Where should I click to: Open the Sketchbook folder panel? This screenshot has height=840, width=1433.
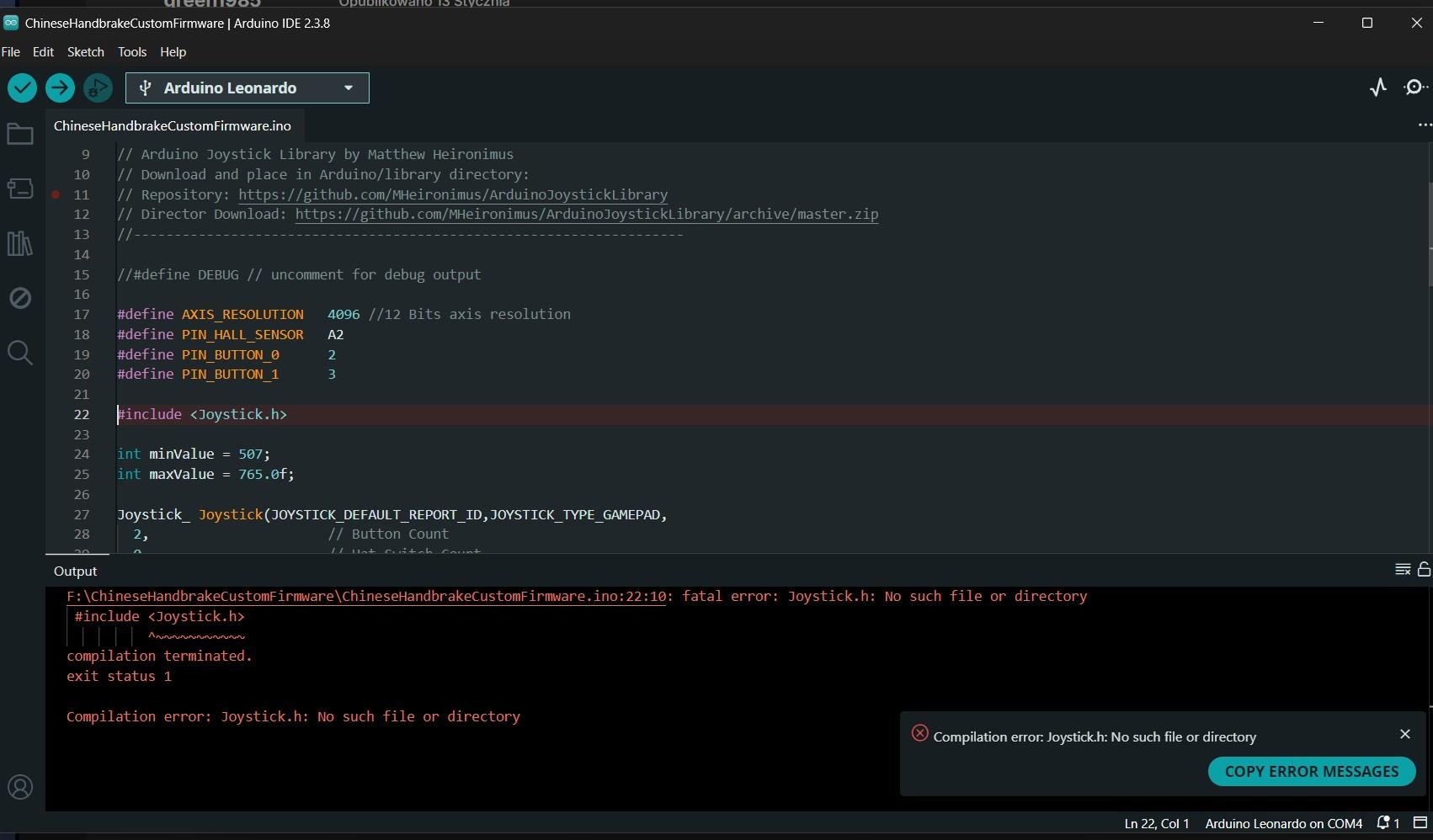(x=20, y=135)
